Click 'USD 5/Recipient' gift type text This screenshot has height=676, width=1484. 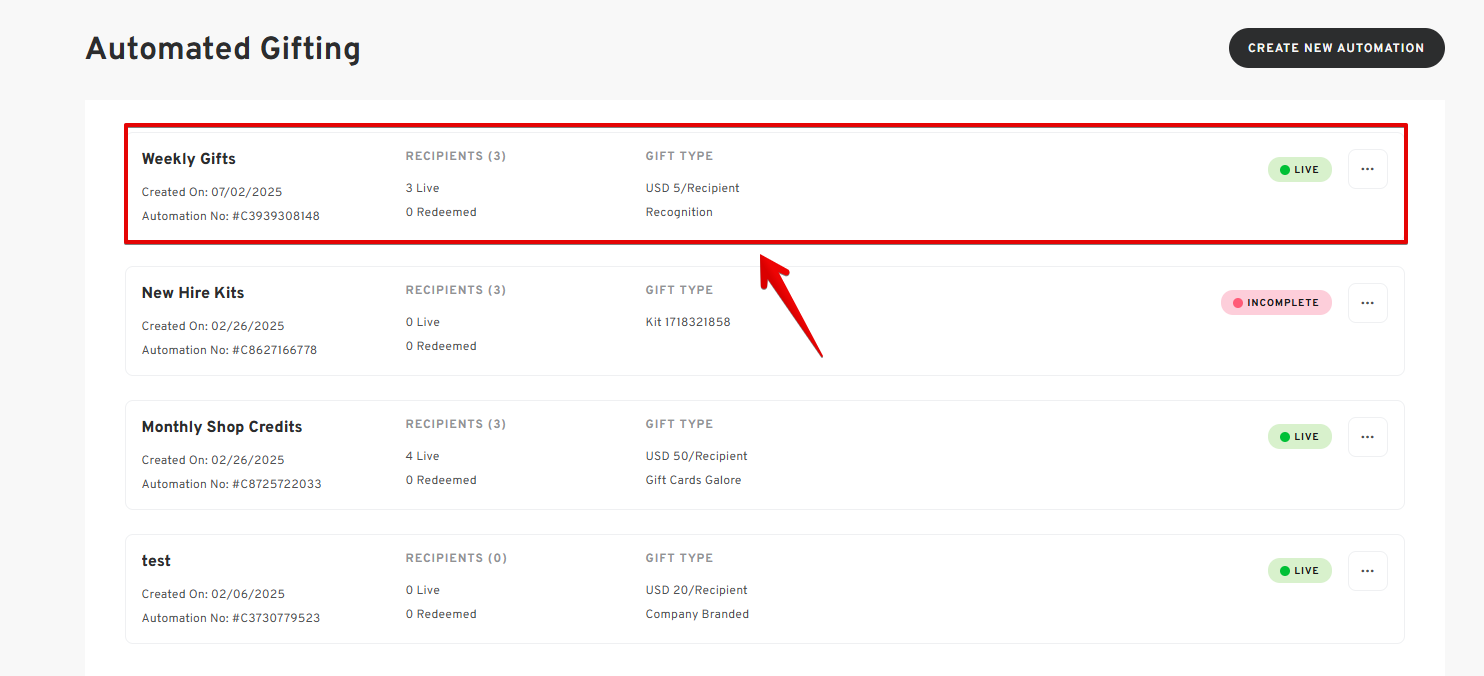[693, 188]
